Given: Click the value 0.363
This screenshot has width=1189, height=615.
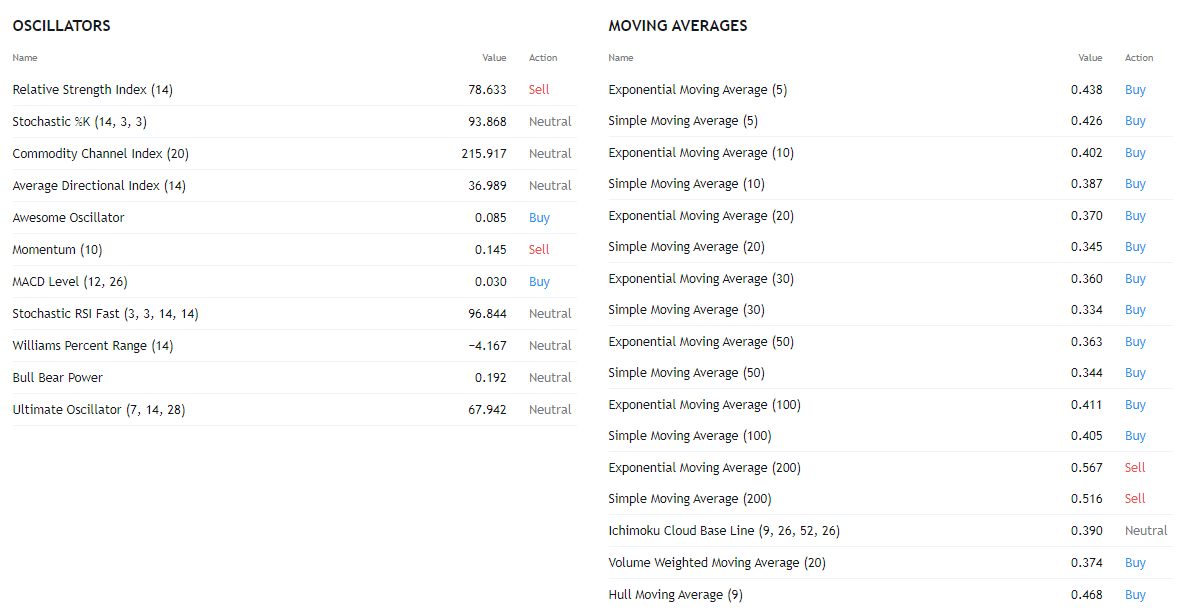Looking at the screenshot, I should 1087,341.
